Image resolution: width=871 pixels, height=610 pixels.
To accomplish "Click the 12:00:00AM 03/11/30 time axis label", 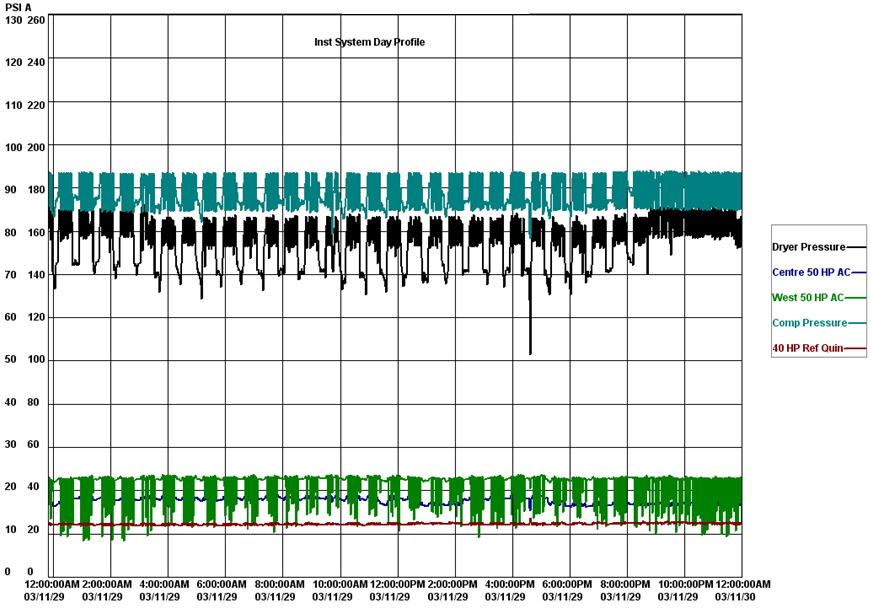I will [743, 591].
